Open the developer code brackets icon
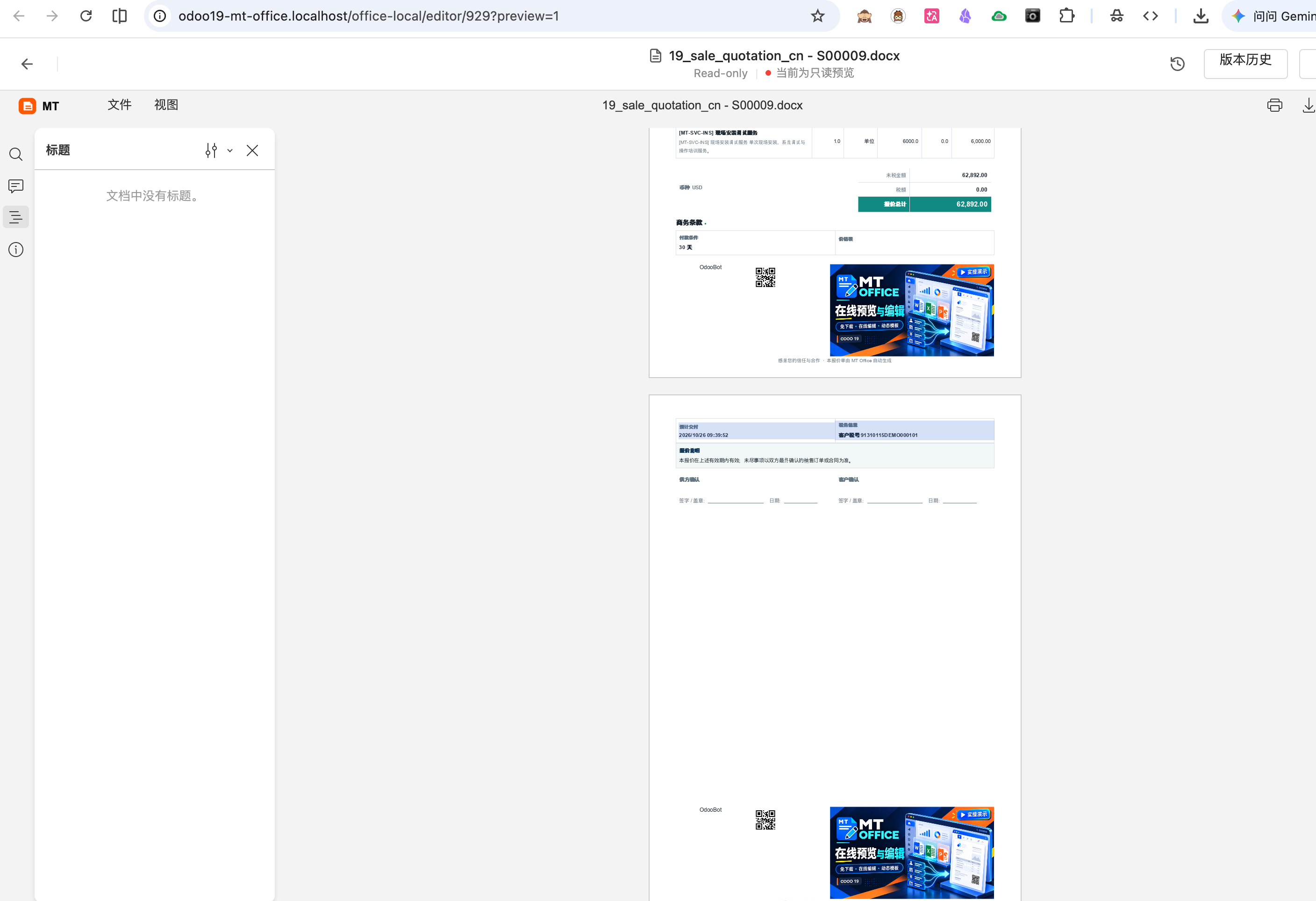 point(1150,16)
